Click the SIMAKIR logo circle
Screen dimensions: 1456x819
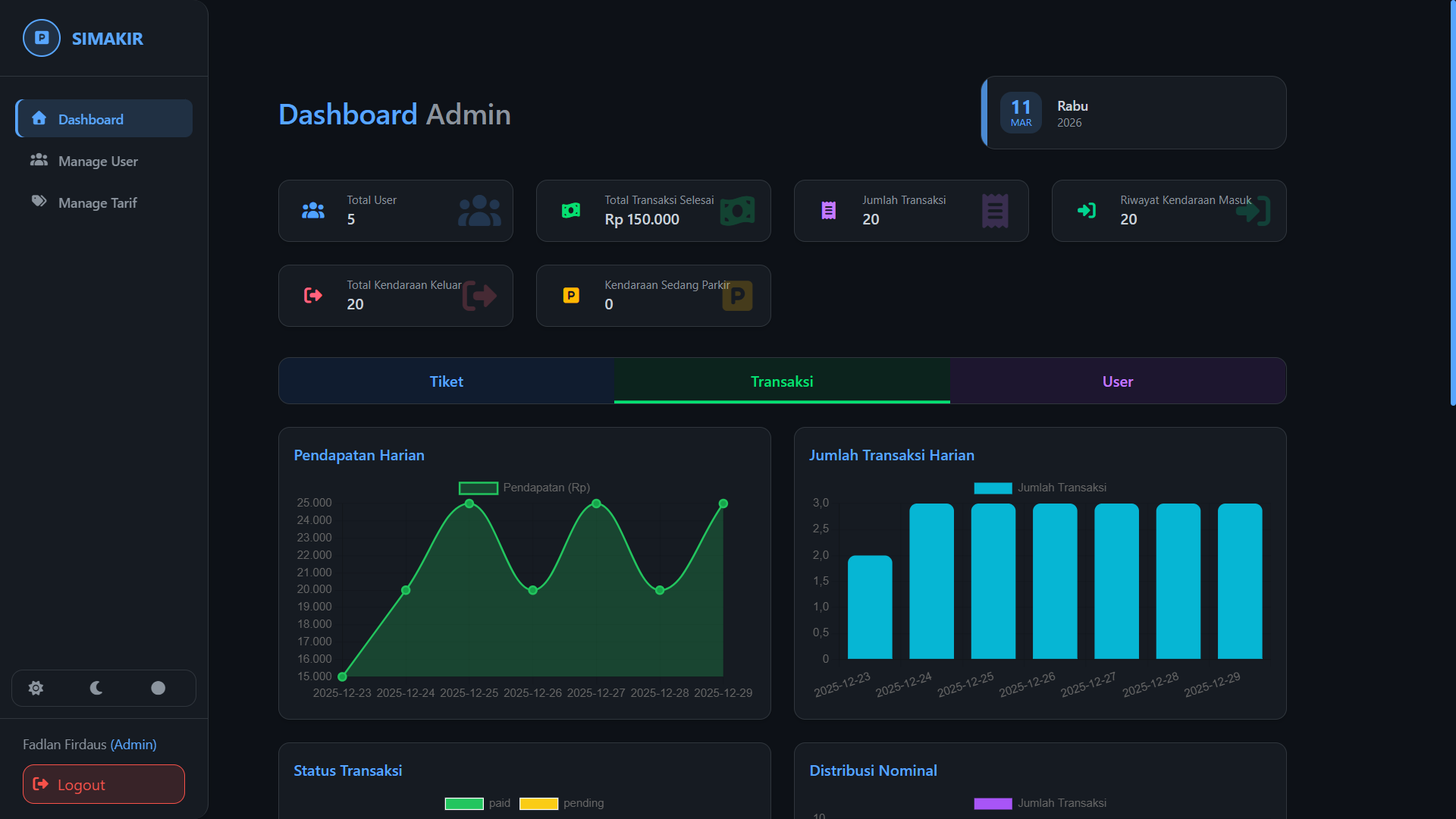click(41, 38)
